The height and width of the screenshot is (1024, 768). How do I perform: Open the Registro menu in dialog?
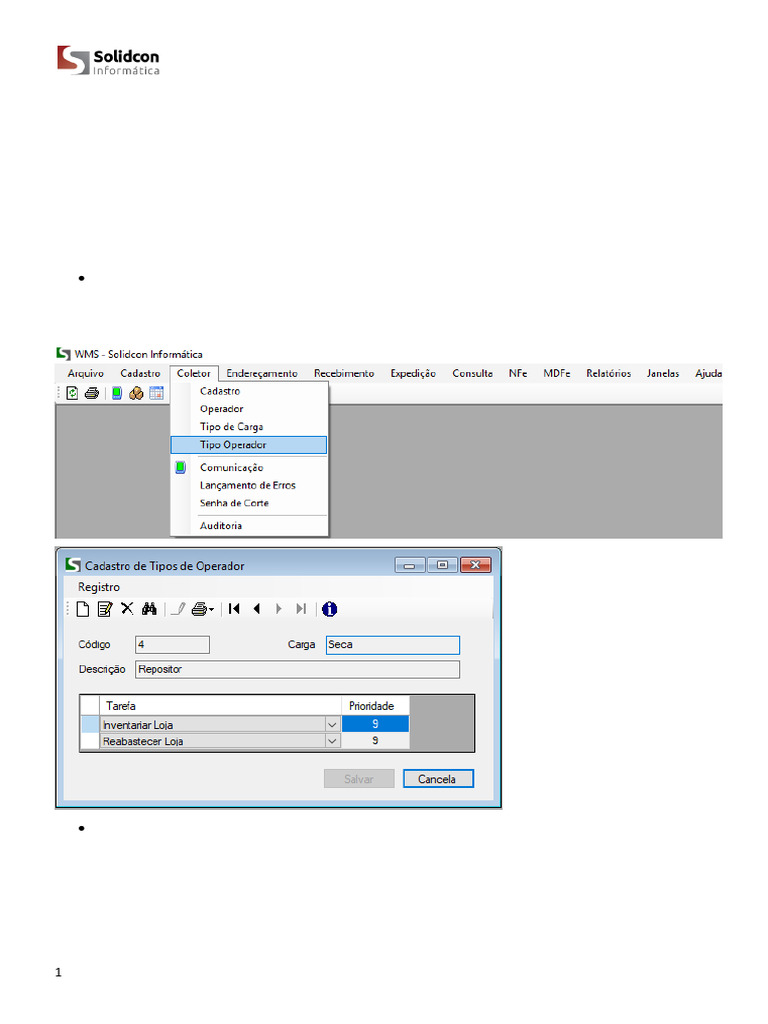(x=99, y=587)
